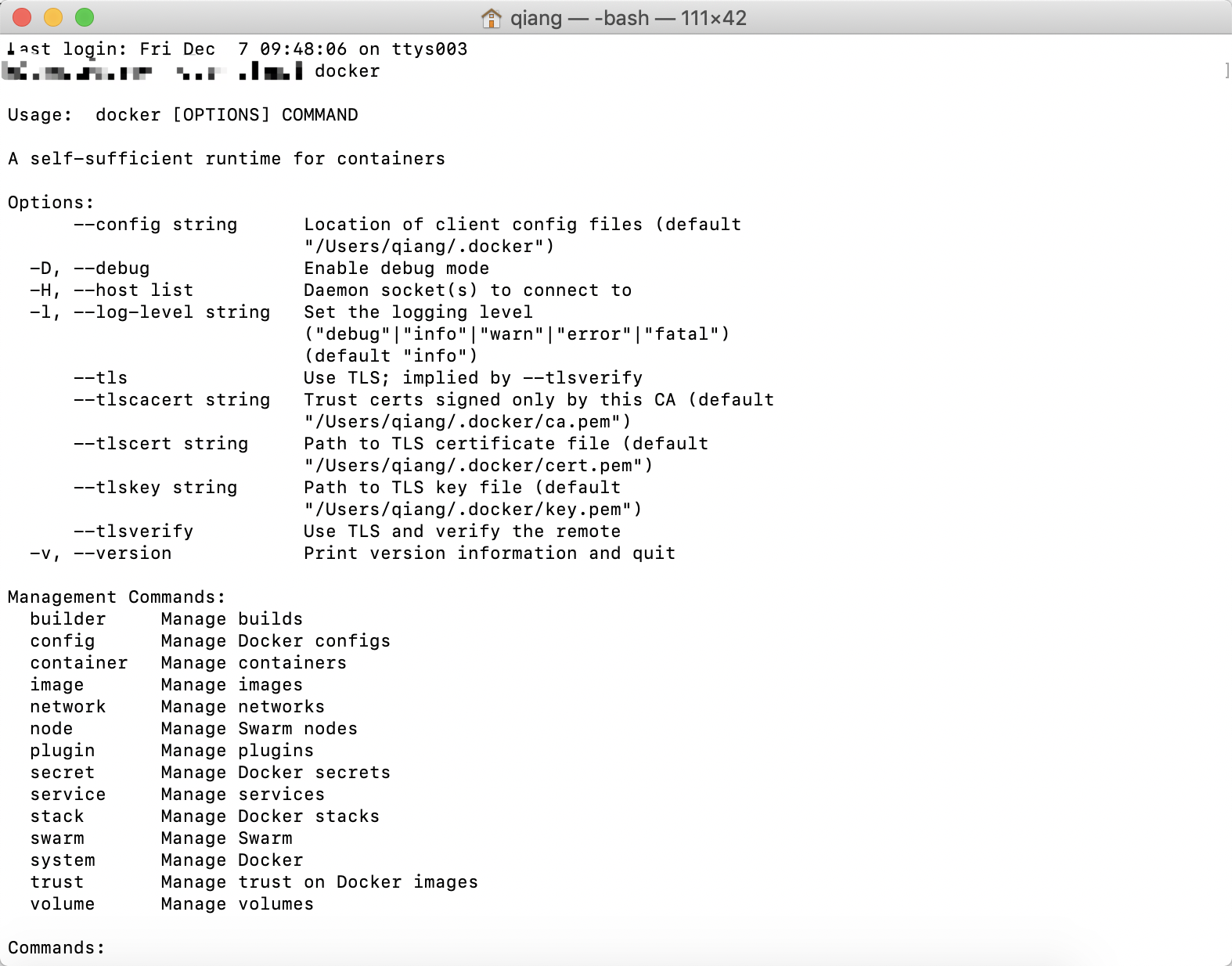
Task: Click "Use TLS and verify the remote" description
Action: 463,531
